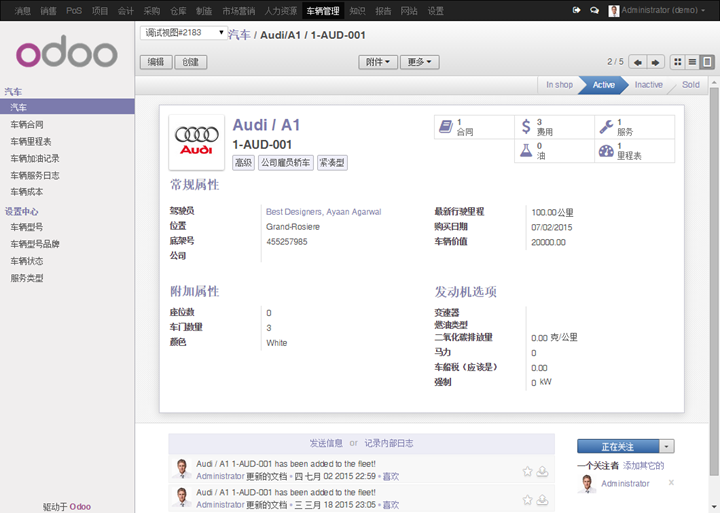The image size is (720, 513).
Task: Open the conversations chat icon in top bar
Action: [594, 10]
